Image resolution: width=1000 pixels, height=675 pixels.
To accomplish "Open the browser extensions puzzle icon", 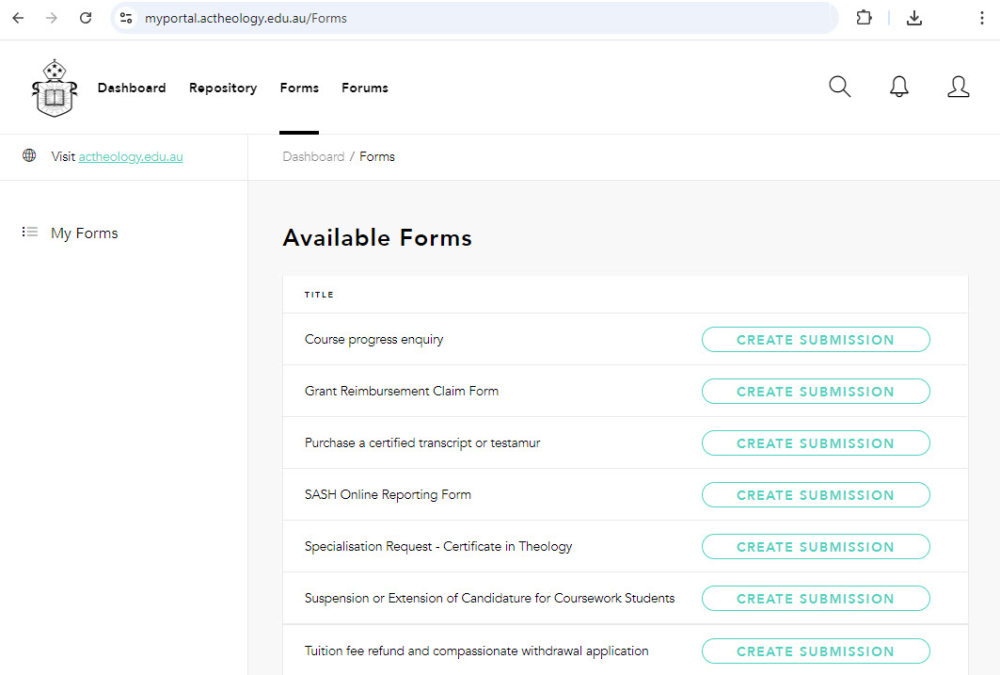I will [x=863, y=17].
